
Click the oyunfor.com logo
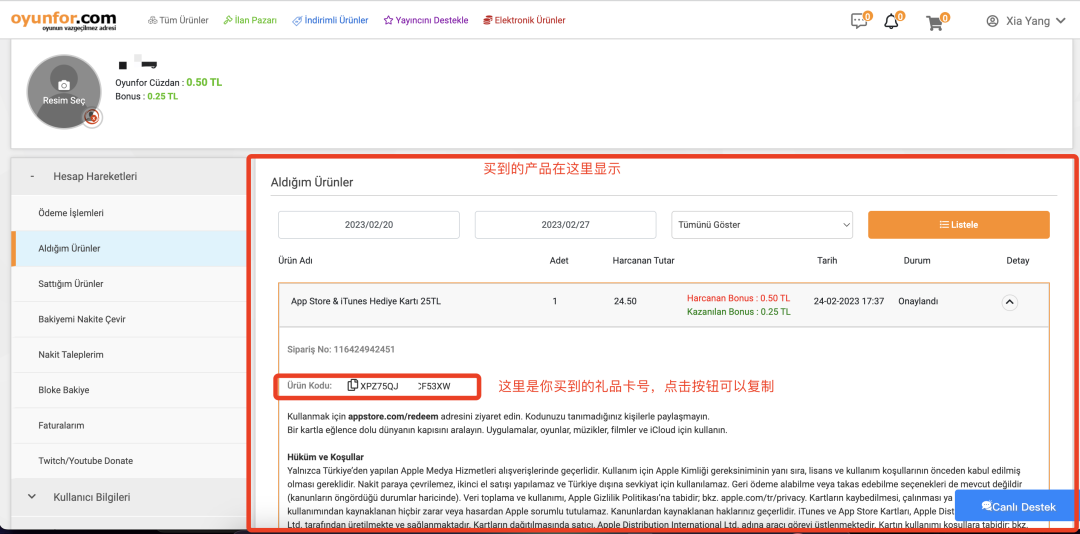click(63, 20)
